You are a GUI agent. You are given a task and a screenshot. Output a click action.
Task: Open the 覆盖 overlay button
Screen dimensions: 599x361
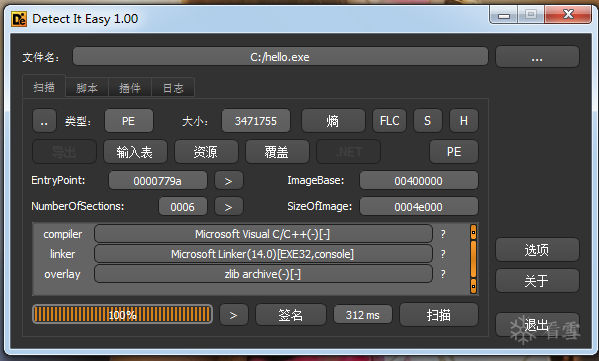coord(277,152)
